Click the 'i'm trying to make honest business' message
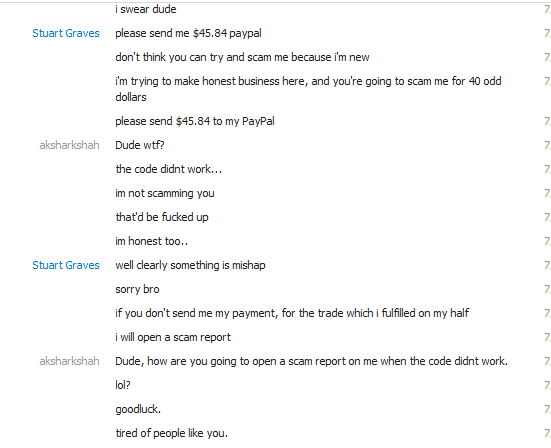The width and height of the screenshot is (551, 448). point(308,89)
